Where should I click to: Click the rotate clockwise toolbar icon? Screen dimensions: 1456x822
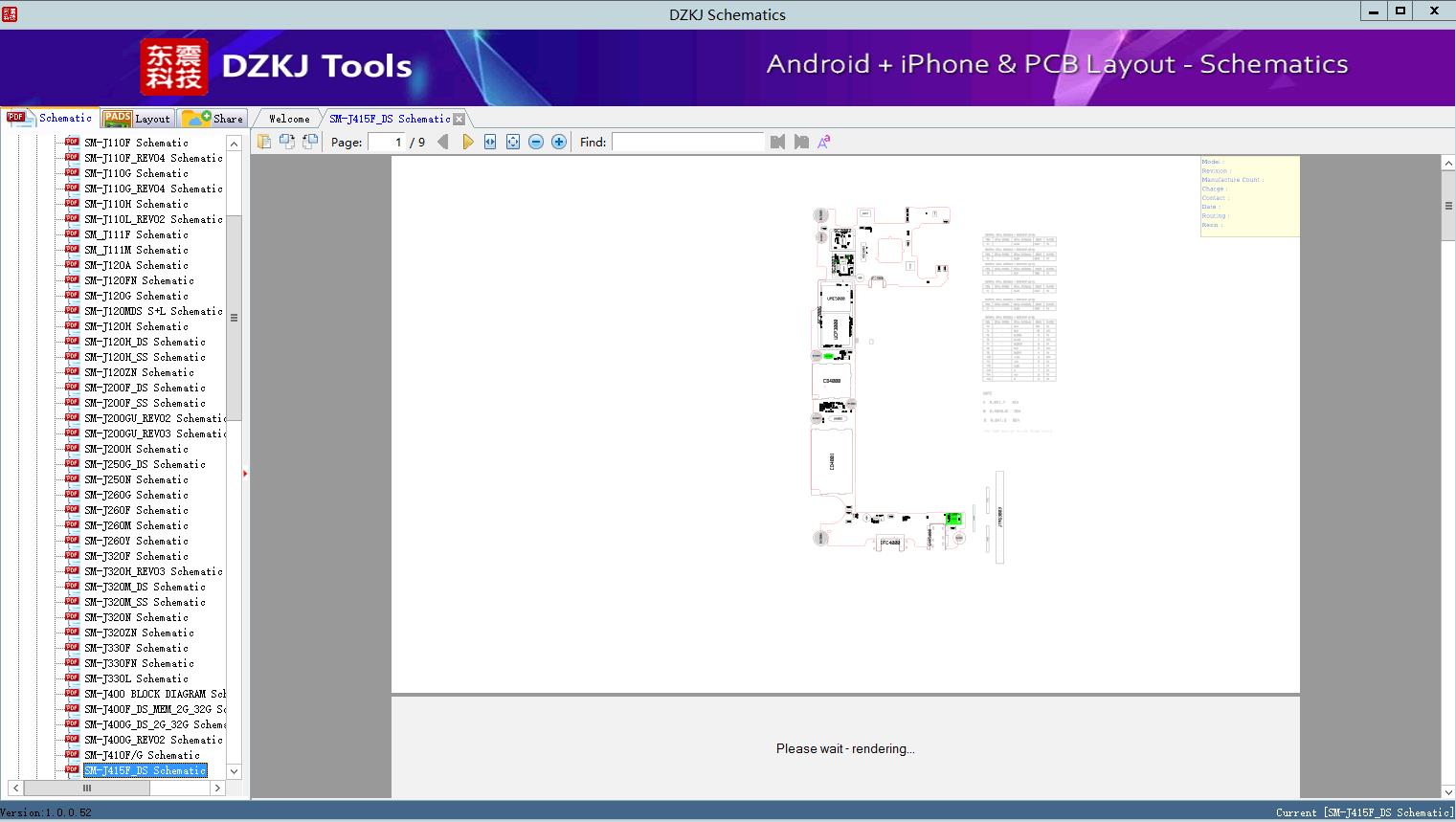(310, 142)
